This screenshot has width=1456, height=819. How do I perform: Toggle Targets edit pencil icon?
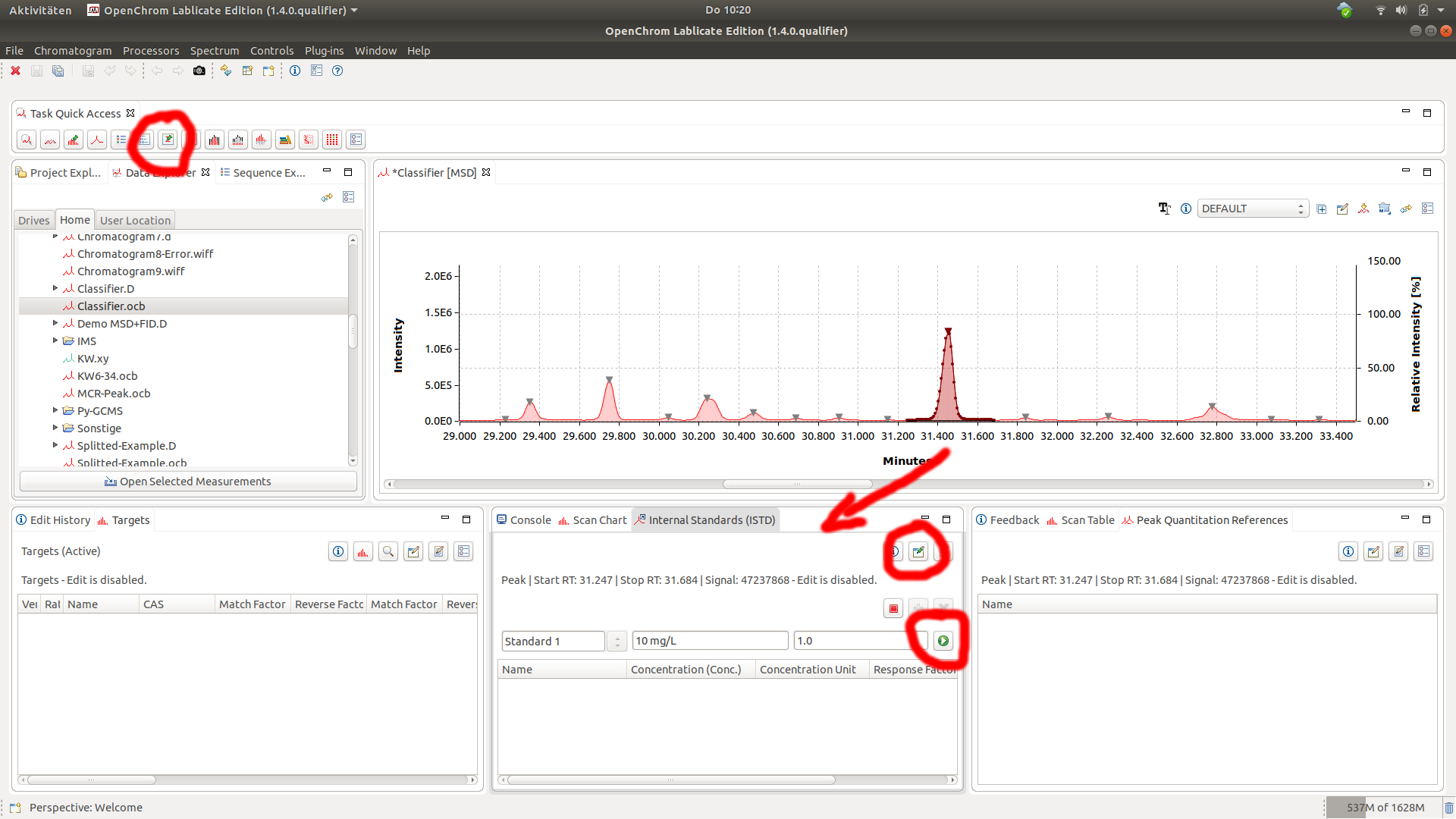point(413,551)
